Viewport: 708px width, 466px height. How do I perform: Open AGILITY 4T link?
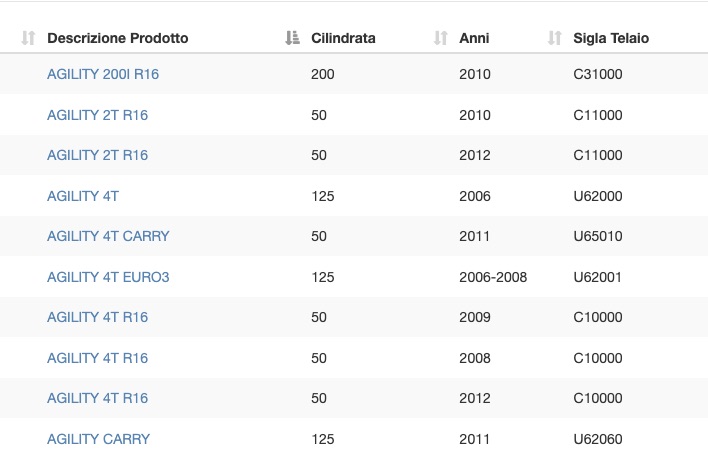[x=83, y=196]
